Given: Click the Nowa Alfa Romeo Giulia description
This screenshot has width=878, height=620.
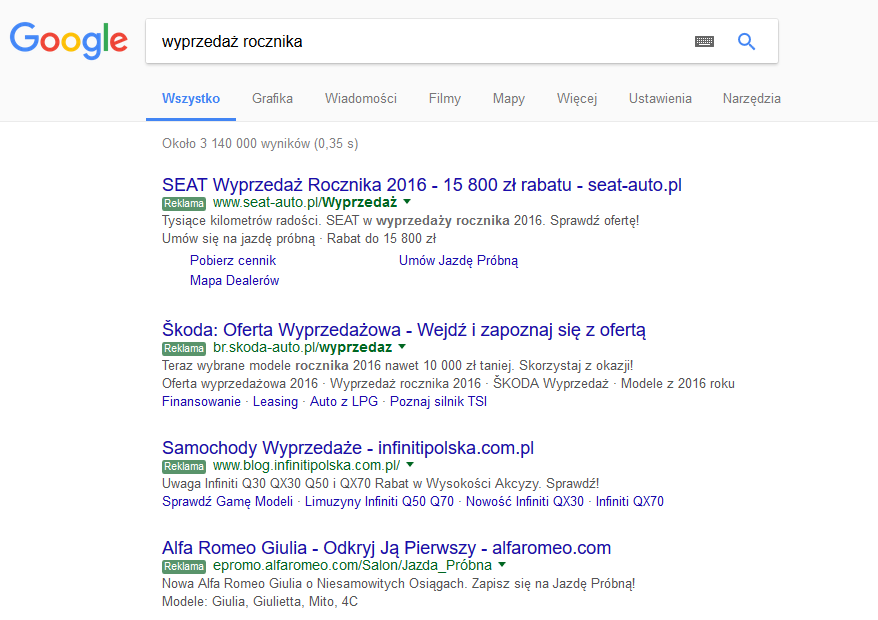Looking at the screenshot, I should [x=399, y=584].
